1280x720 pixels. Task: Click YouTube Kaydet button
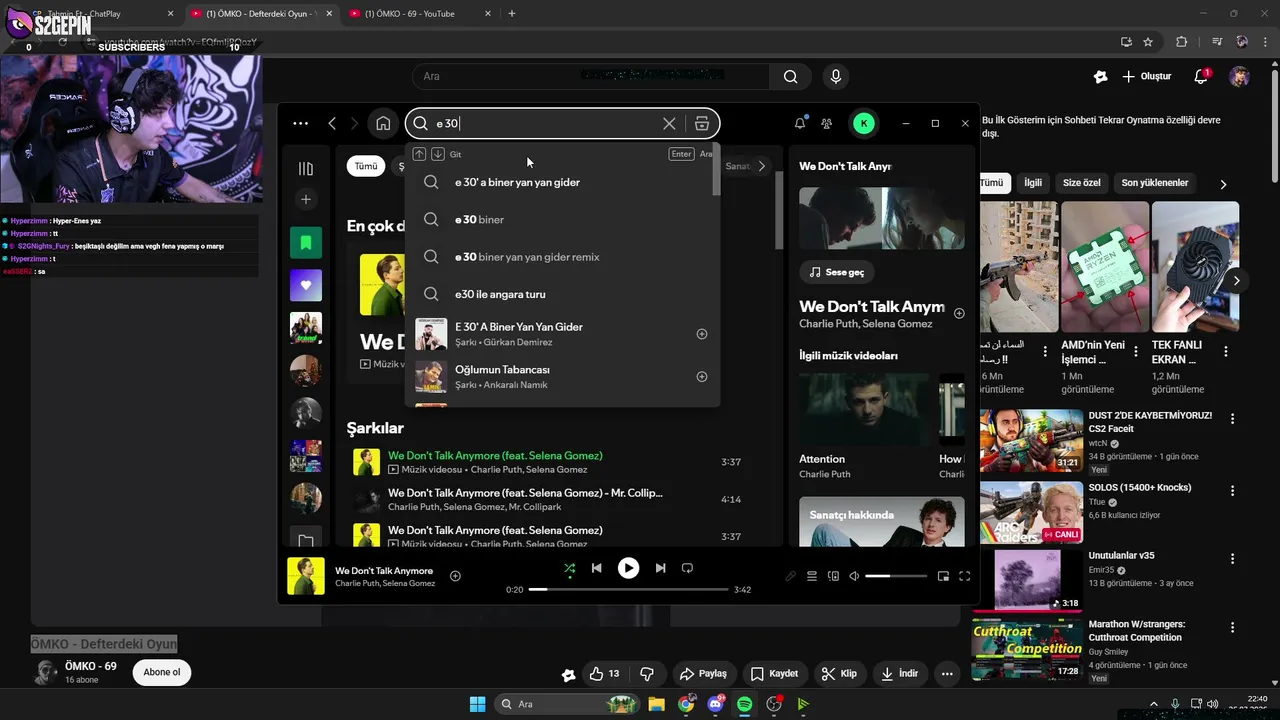pyautogui.click(x=774, y=674)
